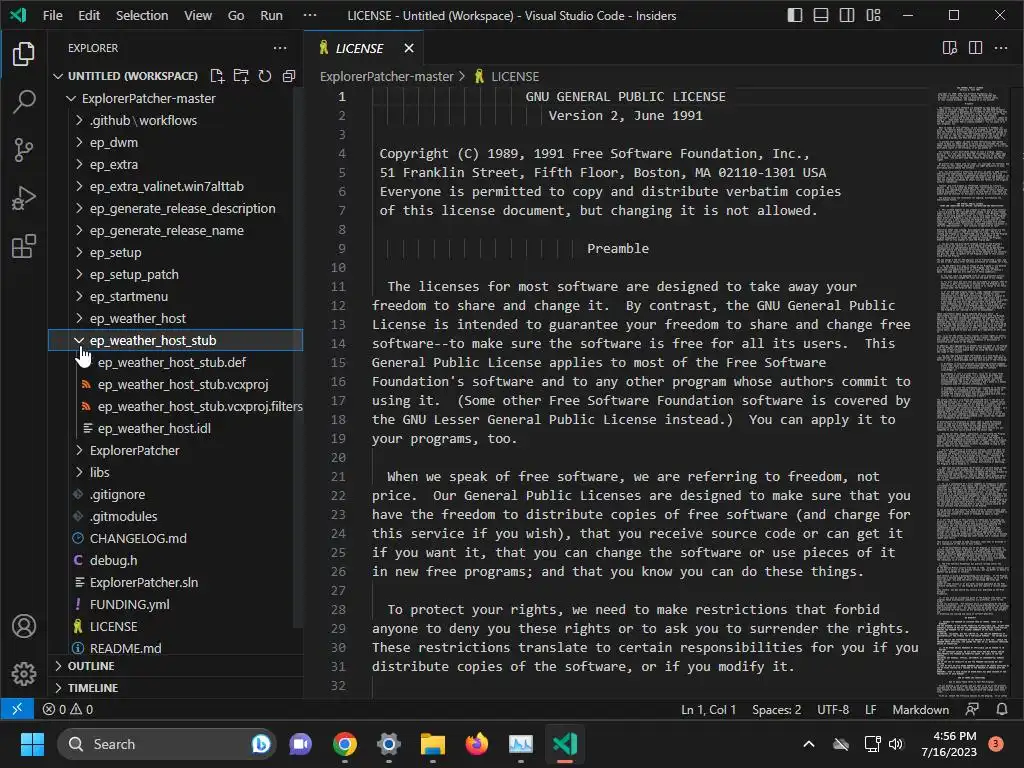Viewport: 1024px width, 768px height.
Task: Collapse all folders in Explorer
Action: (x=289, y=76)
